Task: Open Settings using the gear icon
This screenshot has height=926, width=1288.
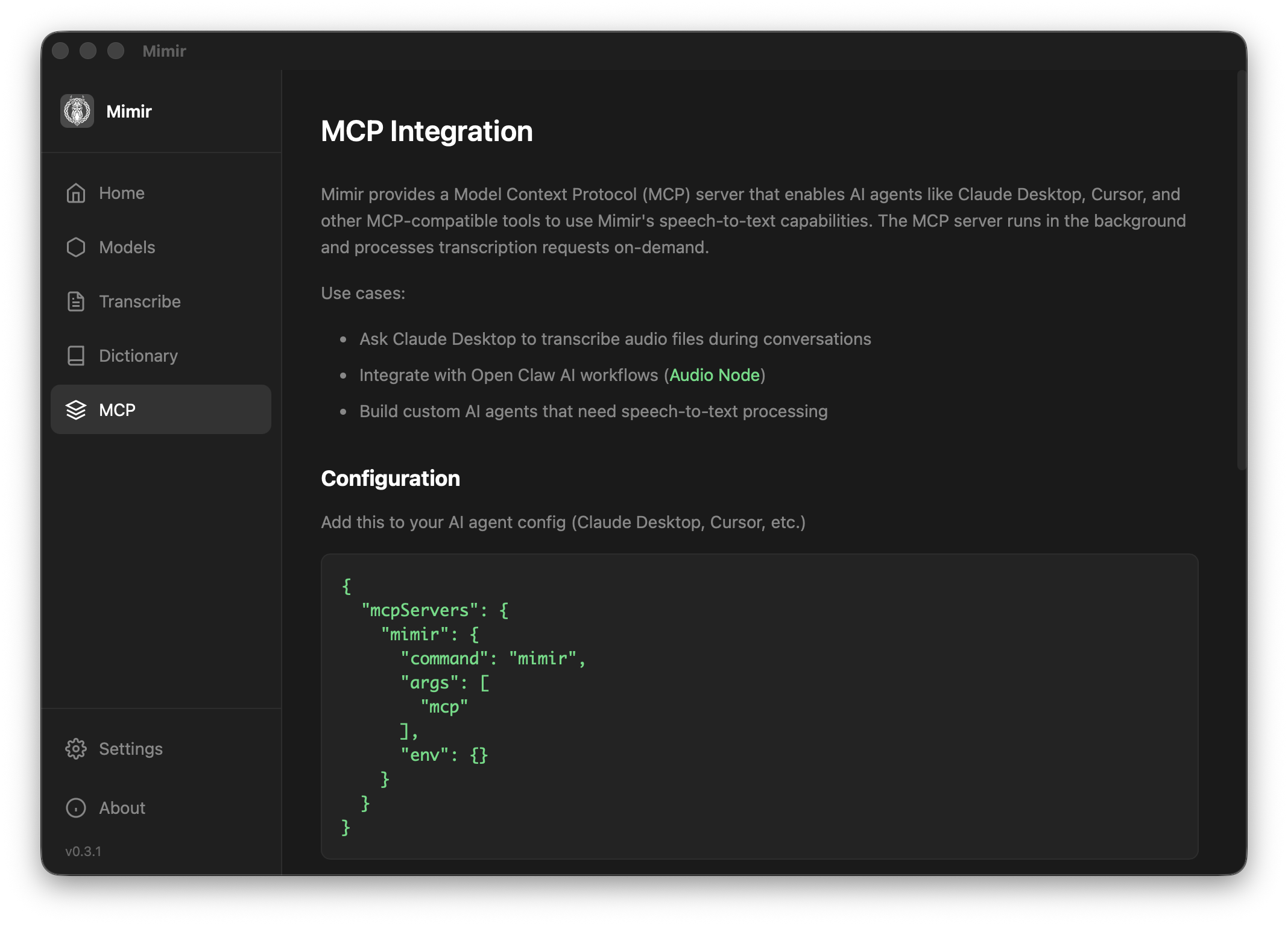Action: pyautogui.click(x=76, y=748)
